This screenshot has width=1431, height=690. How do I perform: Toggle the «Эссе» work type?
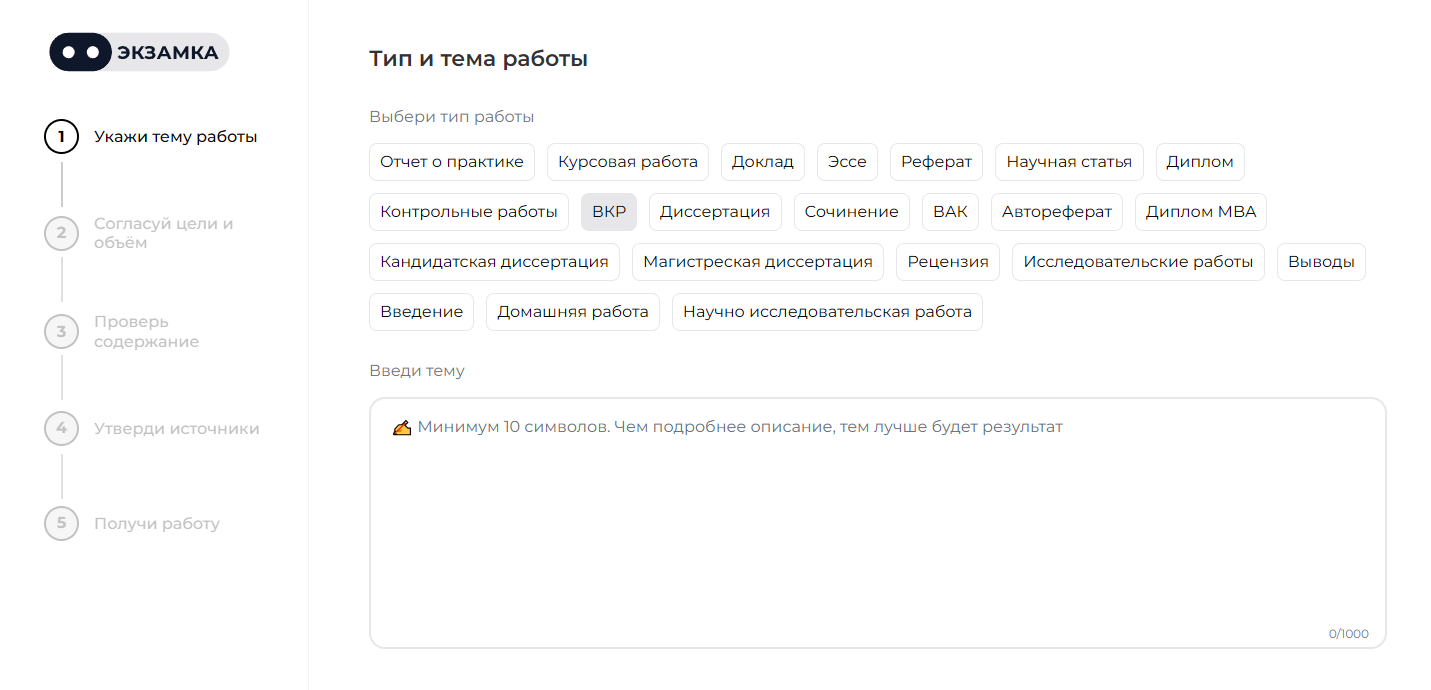tap(847, 161)
